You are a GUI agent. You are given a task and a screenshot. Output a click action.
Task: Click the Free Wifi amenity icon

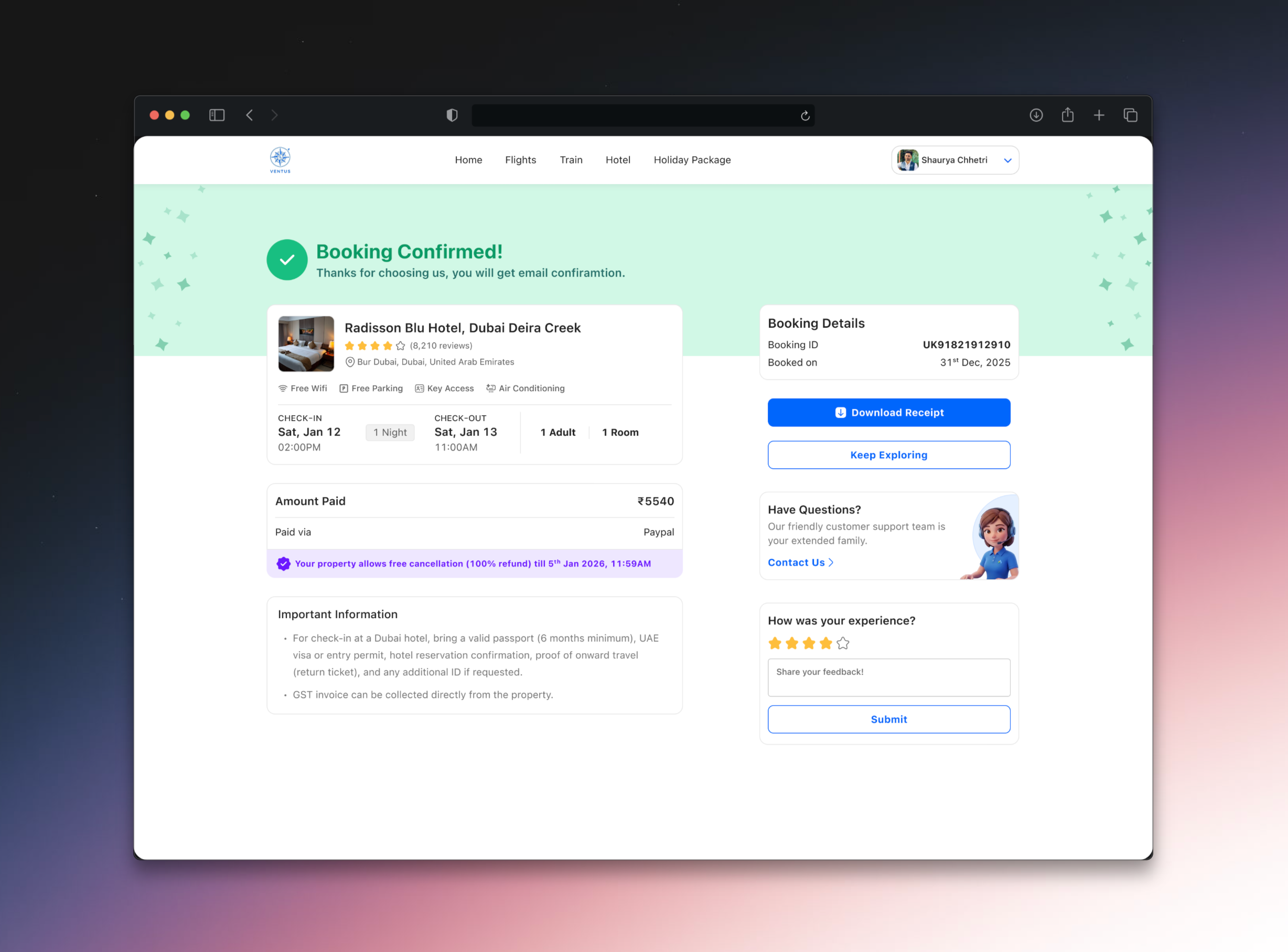click(283, 388)
